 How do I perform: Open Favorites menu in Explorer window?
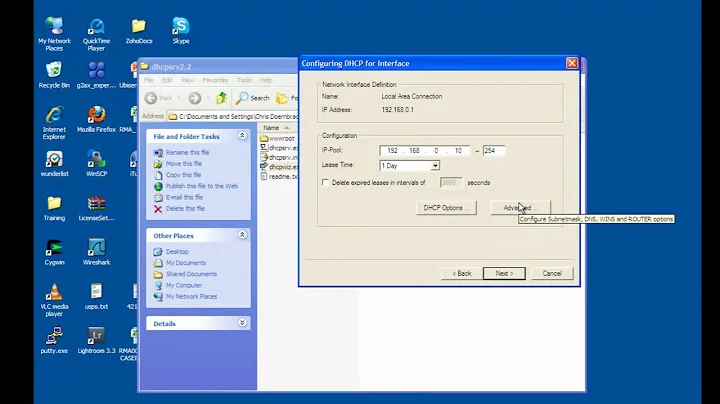point(215,80)
